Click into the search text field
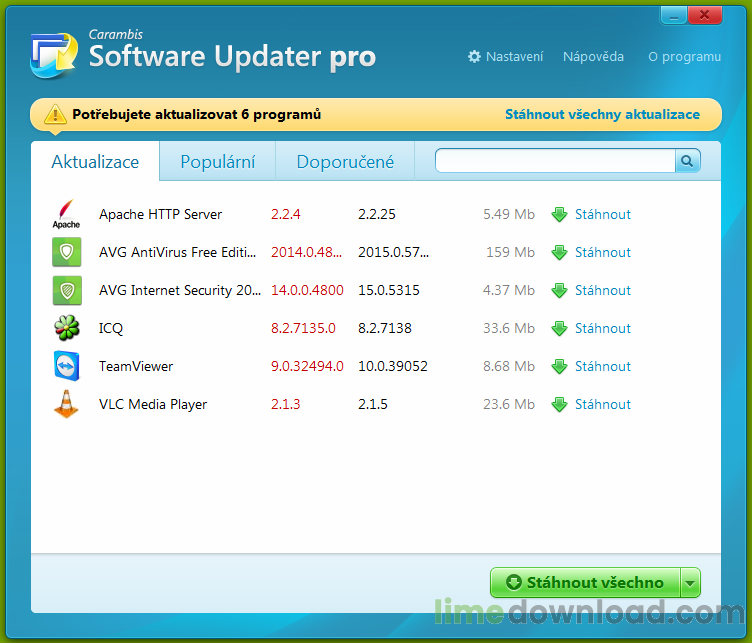Image resolution: width=752 pixels, height=643 pixels. pos(555,160)
